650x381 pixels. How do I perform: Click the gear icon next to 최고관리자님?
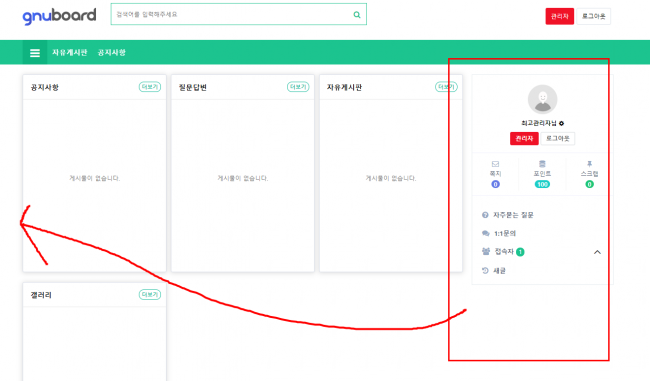point(561,123)
